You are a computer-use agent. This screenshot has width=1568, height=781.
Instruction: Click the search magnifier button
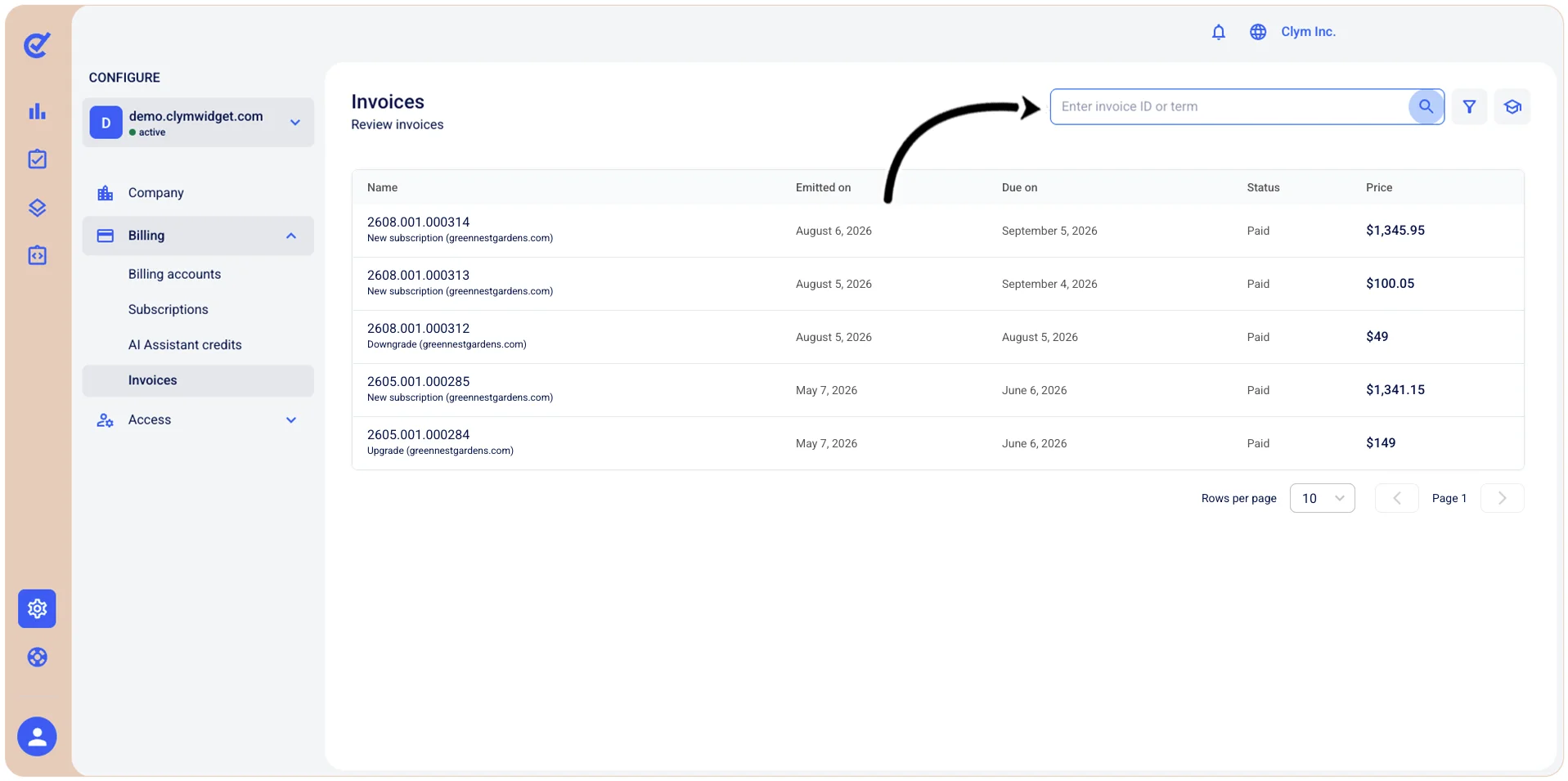(x=1426, y=106)
